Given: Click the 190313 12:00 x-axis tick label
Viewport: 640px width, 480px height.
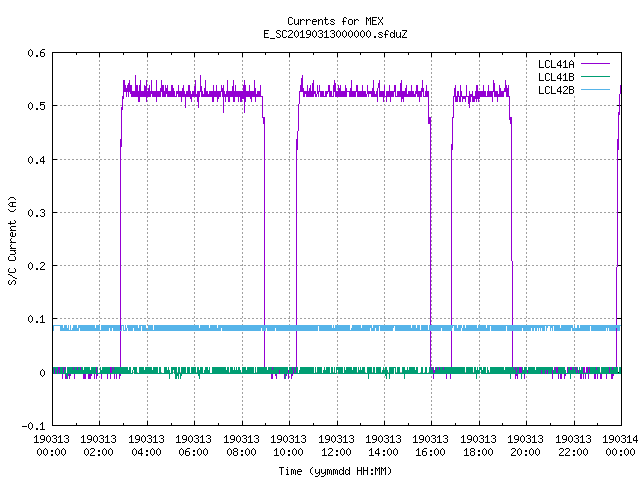Looking at the screenshot, I should (x=336, y=445).
